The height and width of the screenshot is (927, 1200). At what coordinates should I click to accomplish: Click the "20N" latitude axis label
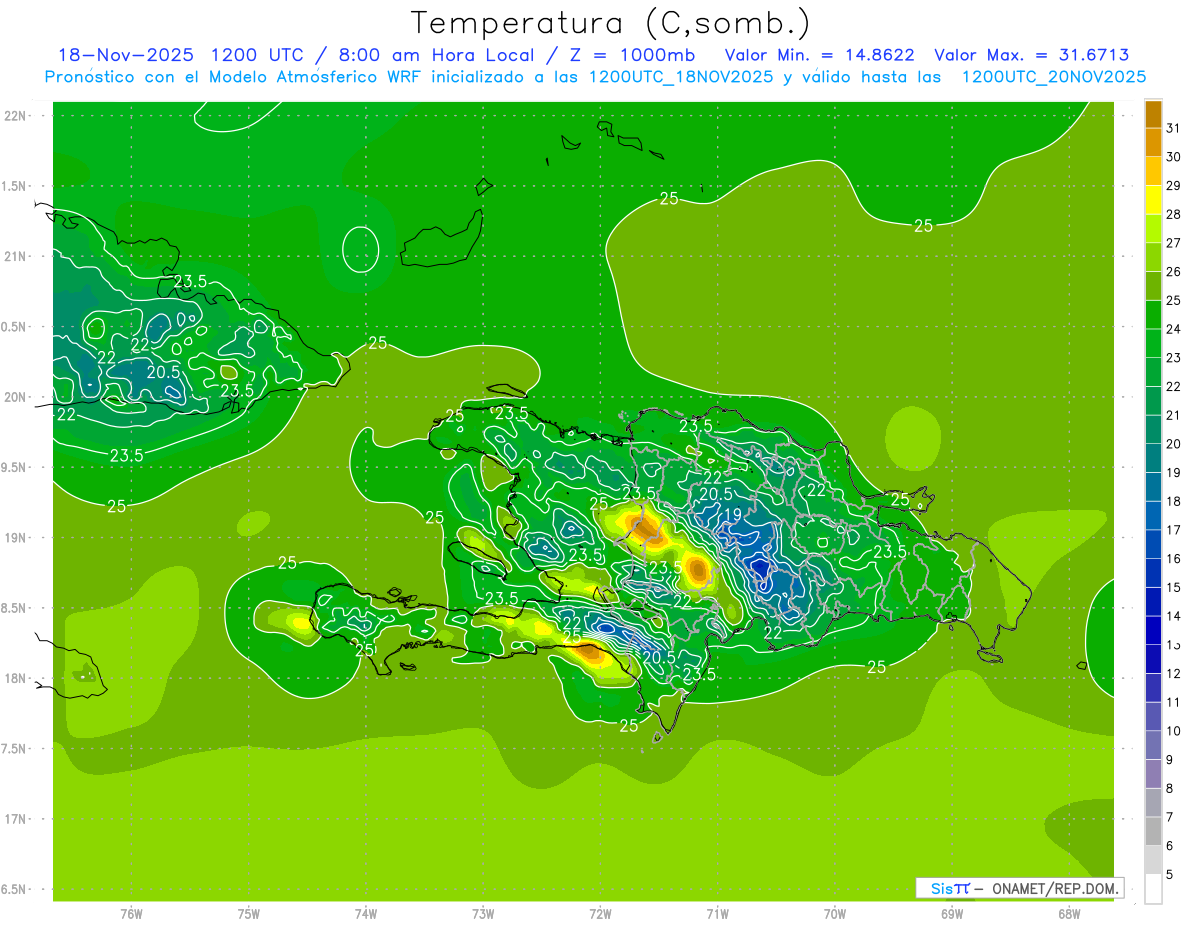[x=15, y=398]
